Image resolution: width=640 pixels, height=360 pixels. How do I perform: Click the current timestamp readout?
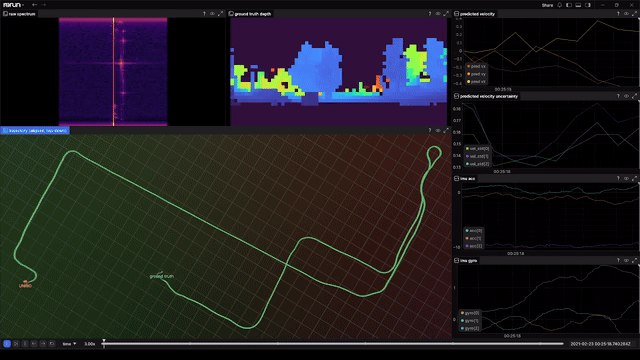[600, 344]
